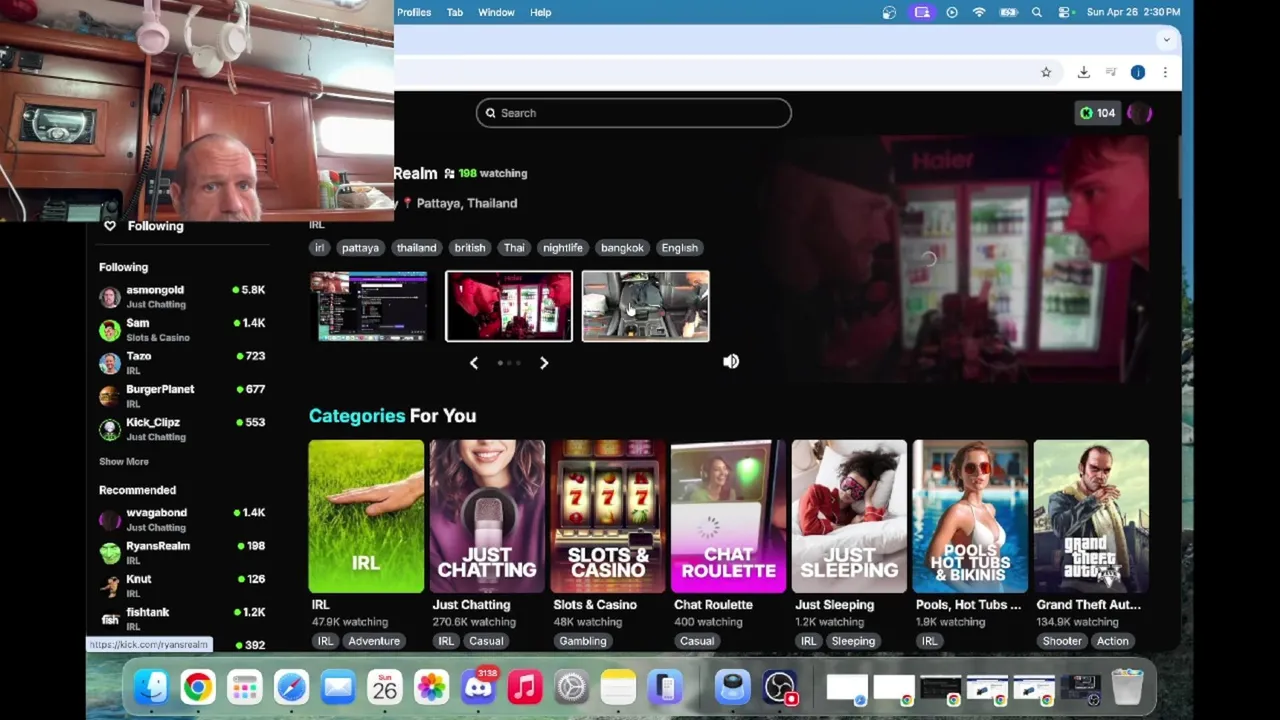Open Spotlight search in menu bar

1037,12
